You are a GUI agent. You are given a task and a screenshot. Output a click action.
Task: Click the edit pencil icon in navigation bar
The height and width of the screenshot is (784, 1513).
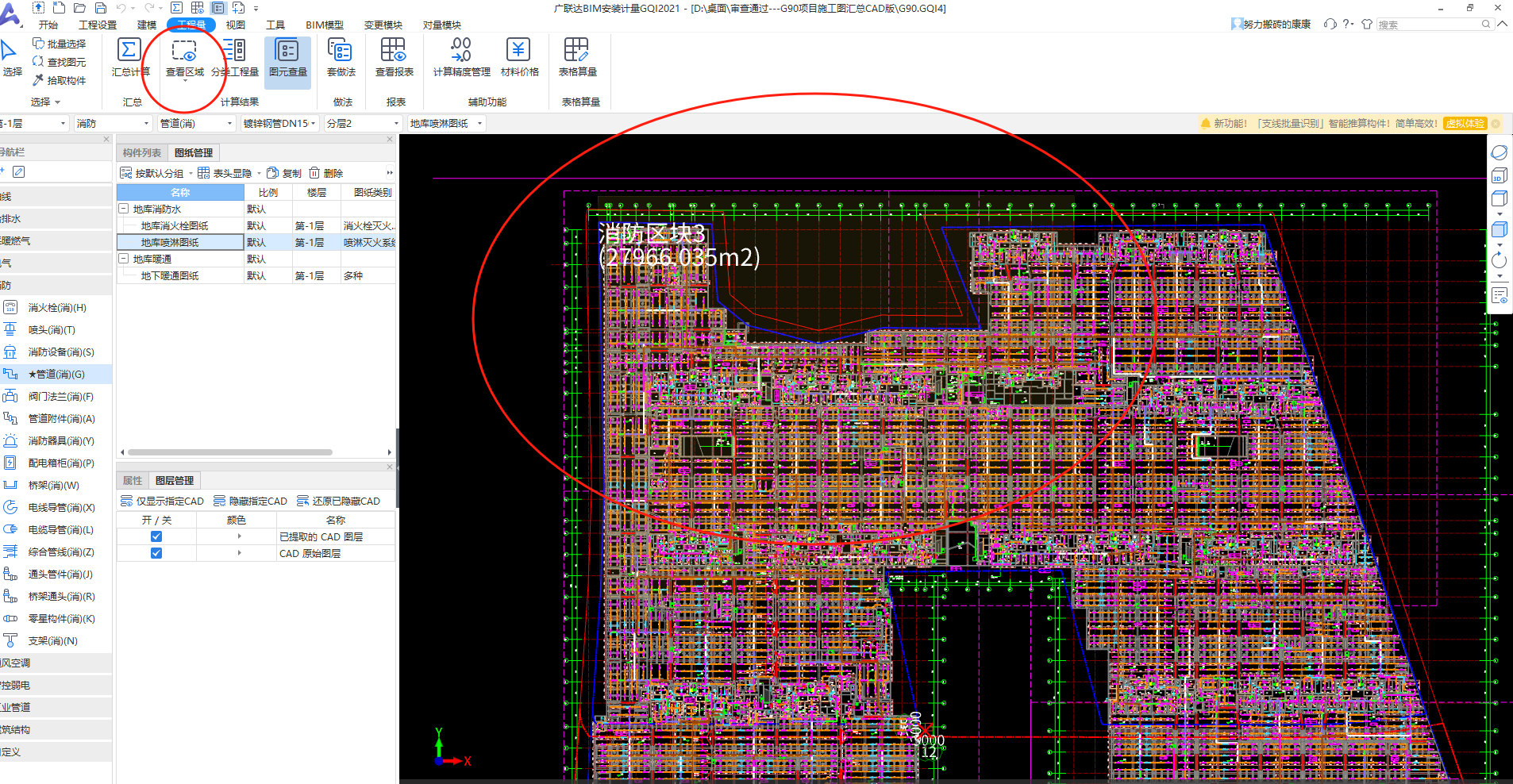19,171
